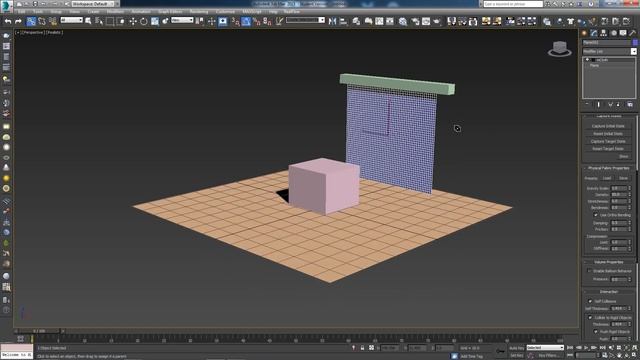Open the Modify command panel tab

coord(594,33)
